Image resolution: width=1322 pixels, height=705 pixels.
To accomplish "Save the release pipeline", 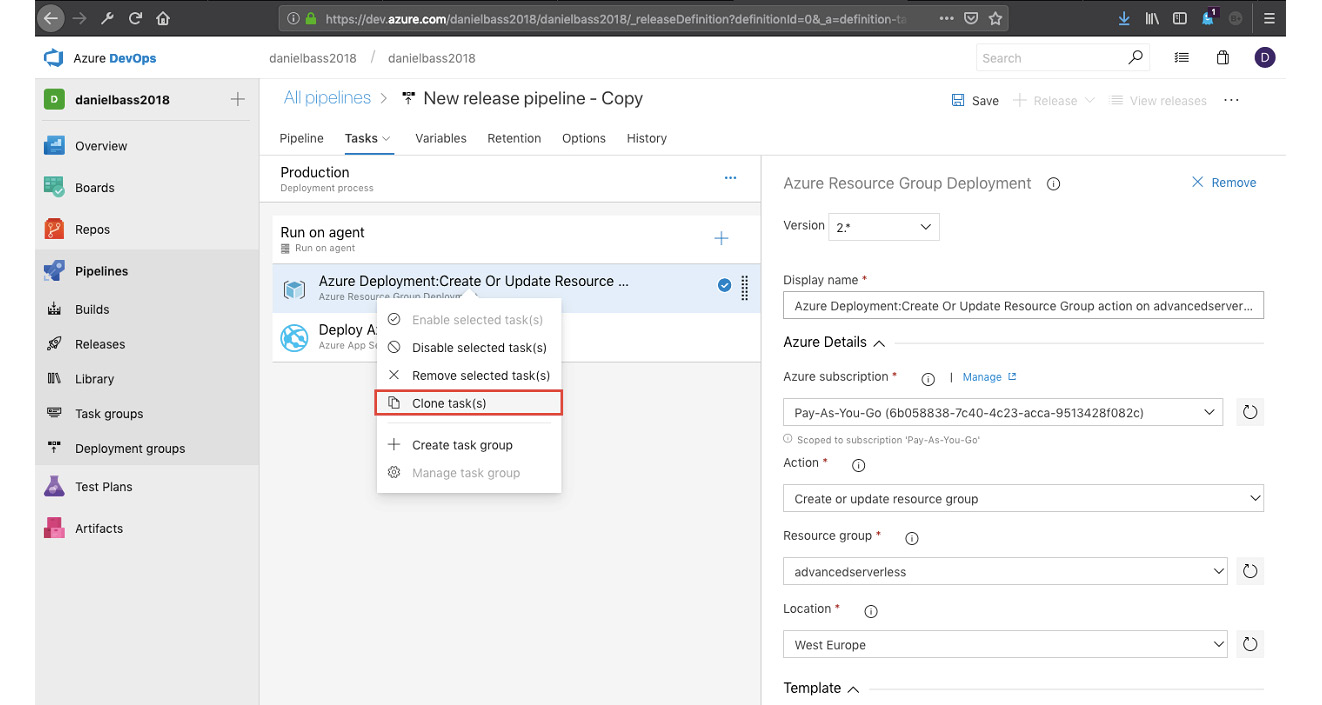I will 975,101.
